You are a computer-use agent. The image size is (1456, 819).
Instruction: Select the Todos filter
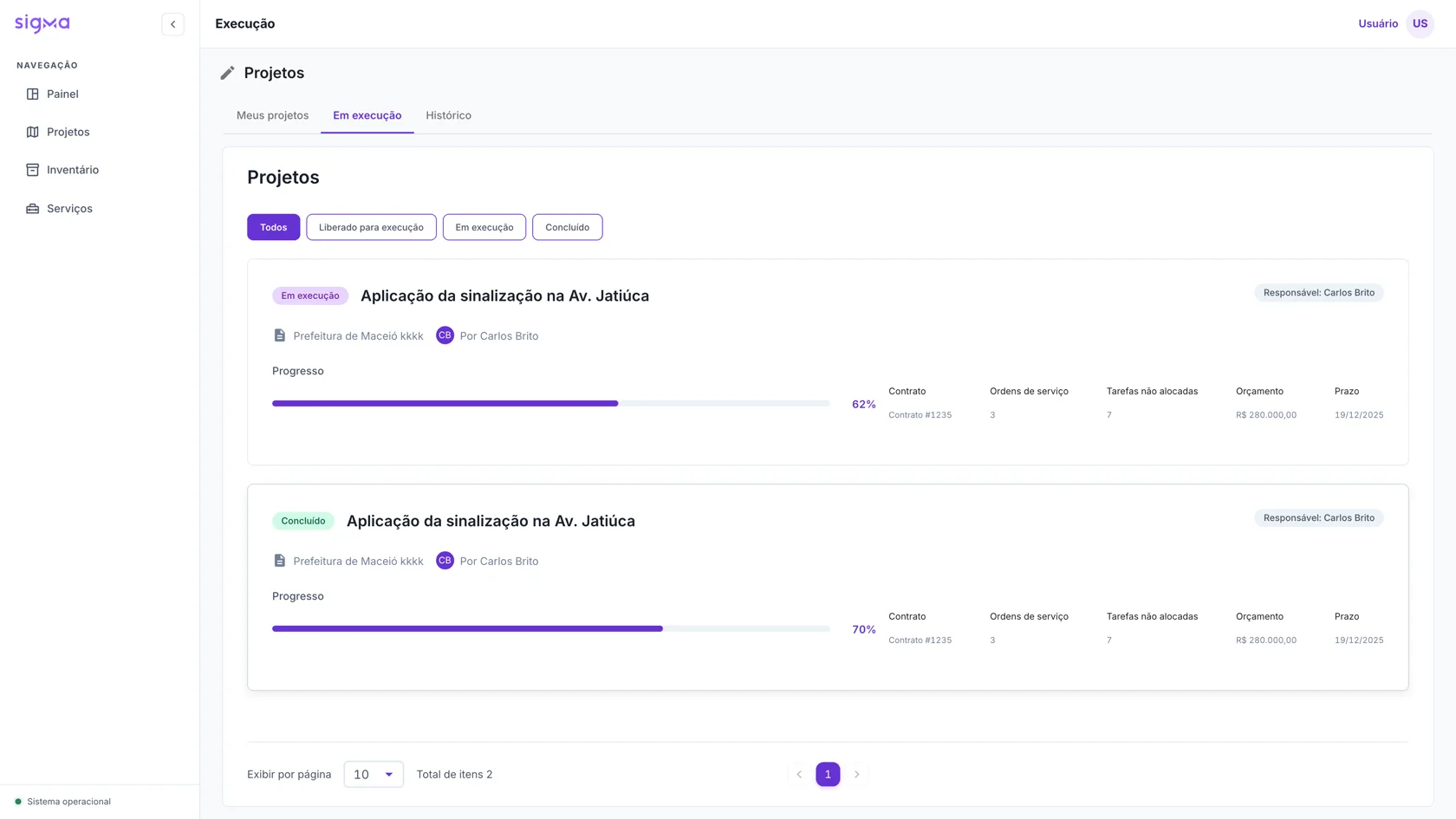coord(273,227)
